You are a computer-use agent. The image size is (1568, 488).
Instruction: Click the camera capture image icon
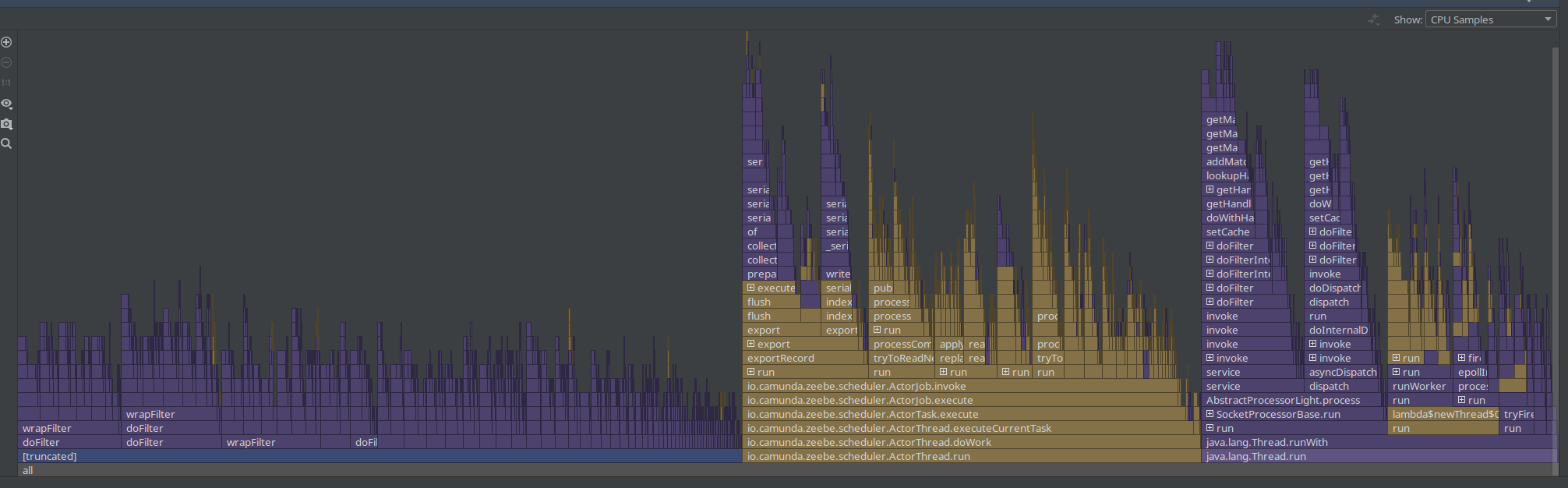pyautogui.click(x=6, y=123)
